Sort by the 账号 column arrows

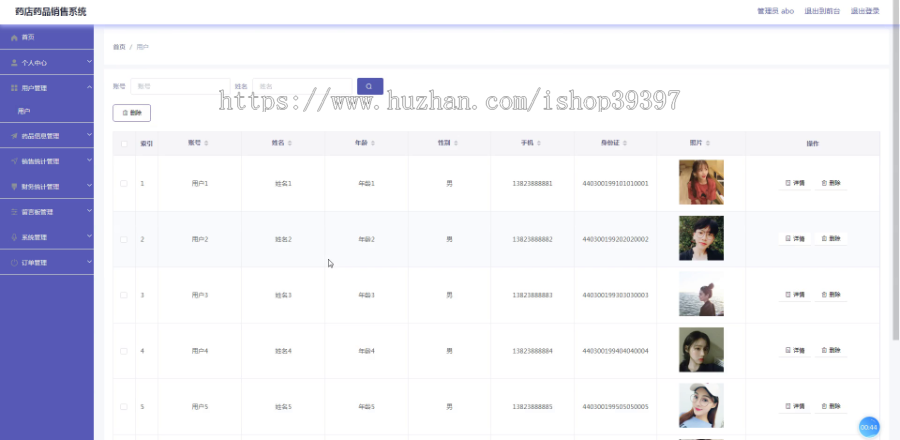click(x=206, y=143)
